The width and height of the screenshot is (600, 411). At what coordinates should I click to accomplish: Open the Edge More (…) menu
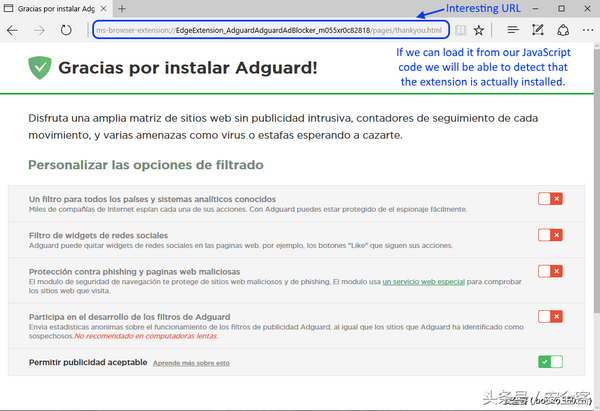[585, 31]
